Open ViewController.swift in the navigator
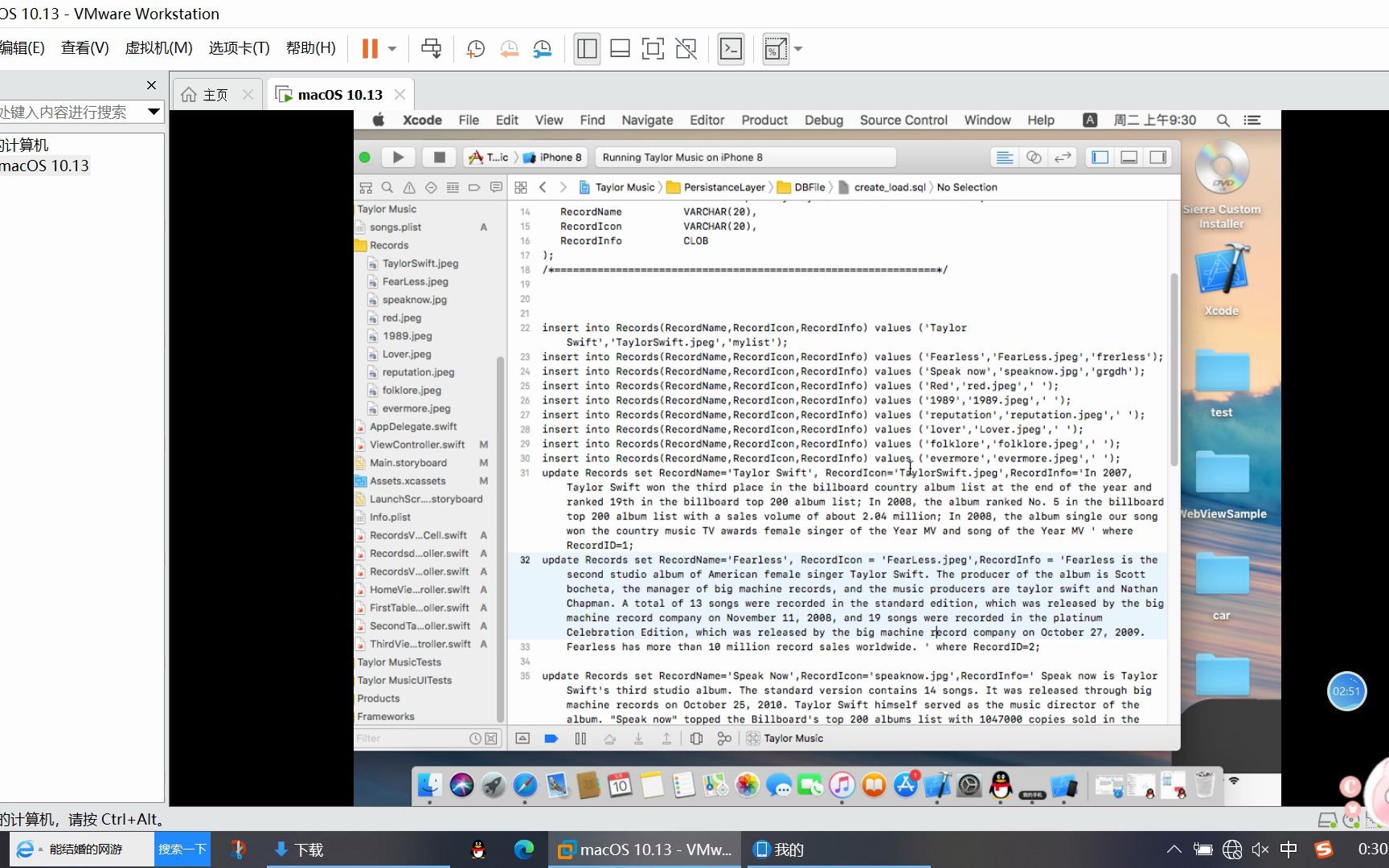 417,444
